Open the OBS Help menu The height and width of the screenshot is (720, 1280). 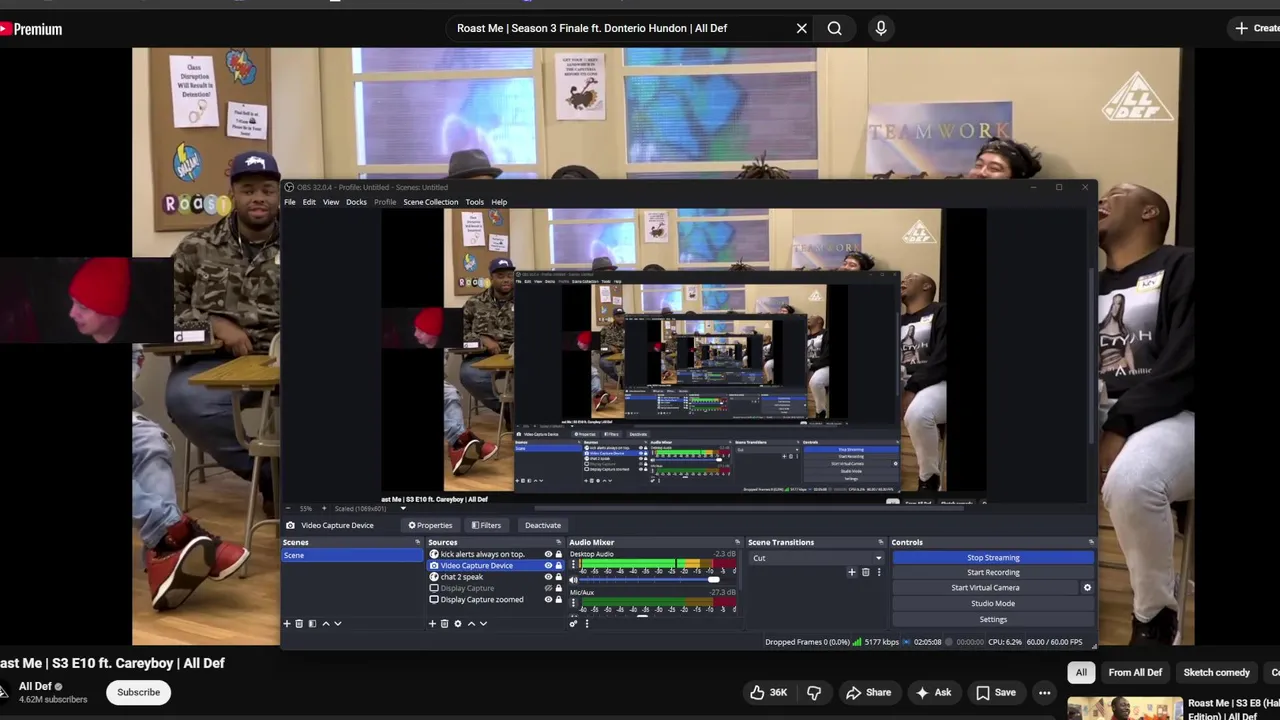pos(499,202)
